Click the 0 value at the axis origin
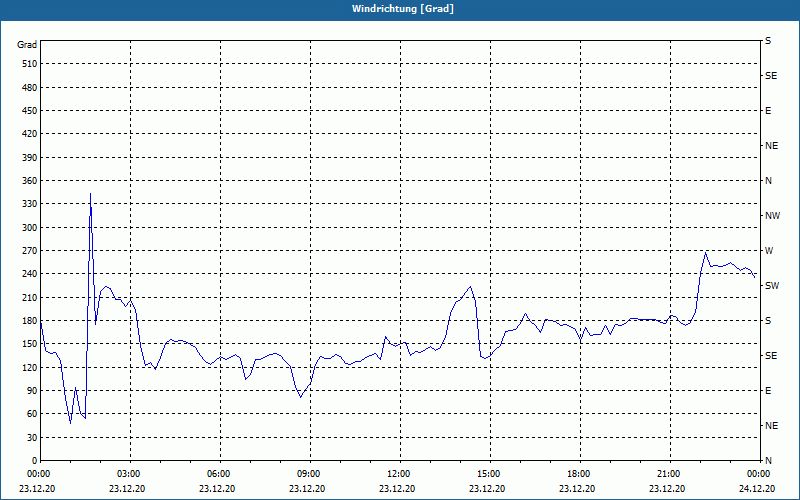 pyautogui.click(x=35, y=461)
